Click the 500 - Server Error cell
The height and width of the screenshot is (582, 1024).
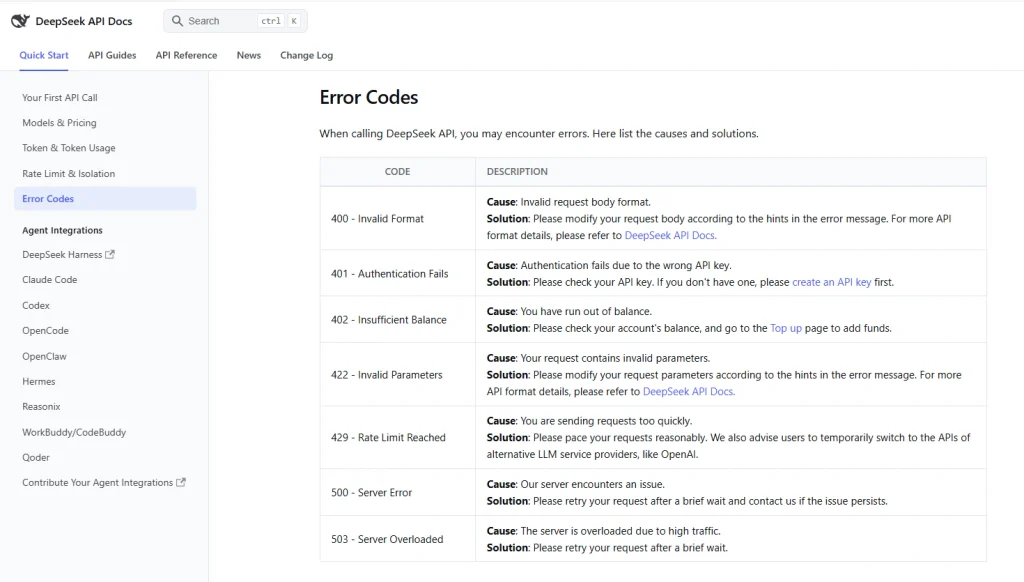click(x=398, y=493)
